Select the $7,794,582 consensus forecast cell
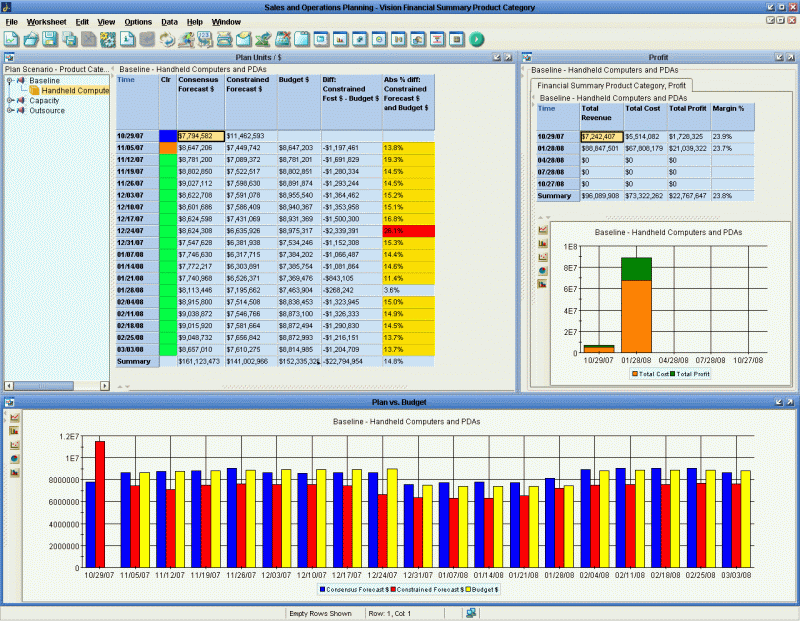 tap(201, 136)
